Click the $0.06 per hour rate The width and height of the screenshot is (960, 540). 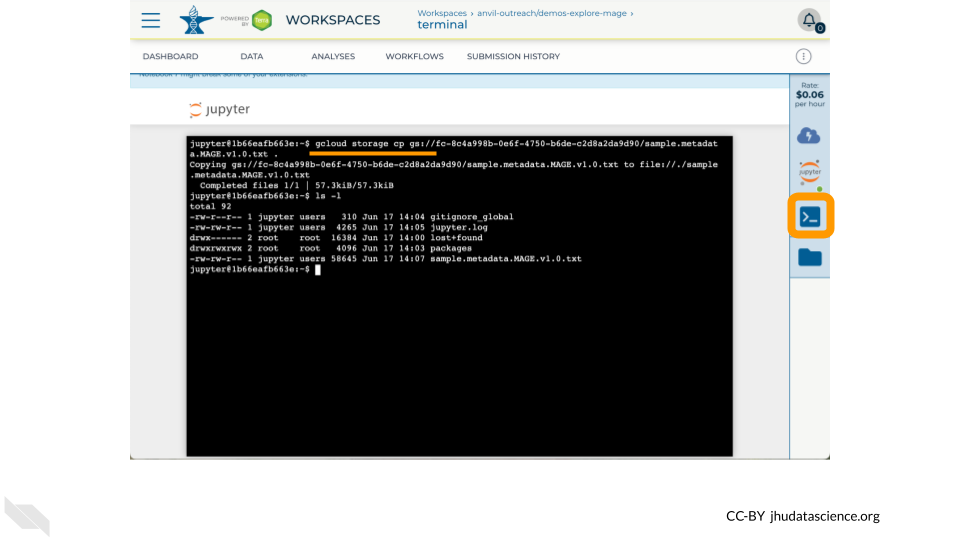tap(809, 95)
